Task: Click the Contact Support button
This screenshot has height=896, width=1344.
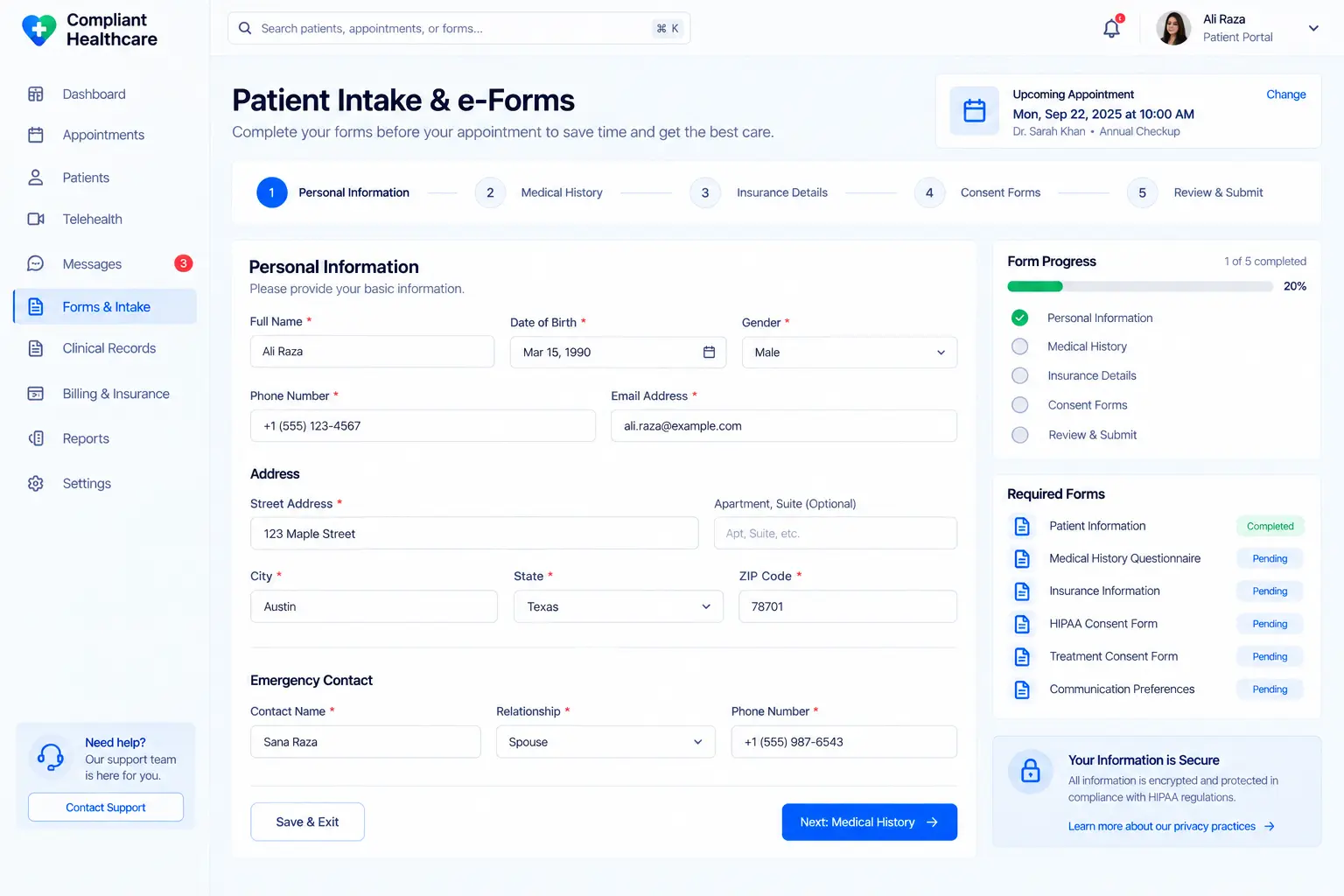Action: pos(106,807)
